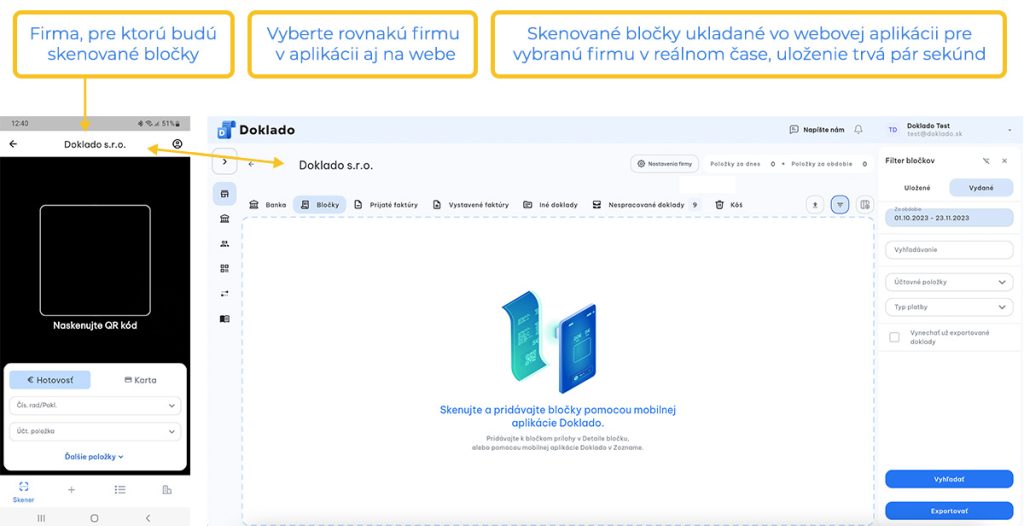Image resolution: width=1024 pixels, height=526 pixels.
Task: Switch the filter to Uložené
Action: click(x=918, y=188)
